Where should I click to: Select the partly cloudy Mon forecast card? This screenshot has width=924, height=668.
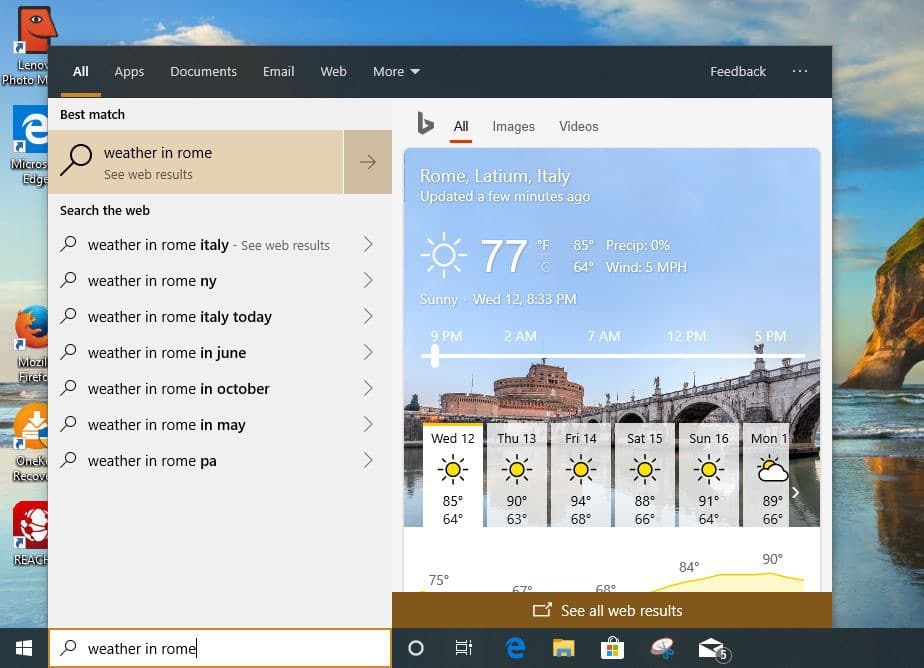coord(766,475)
